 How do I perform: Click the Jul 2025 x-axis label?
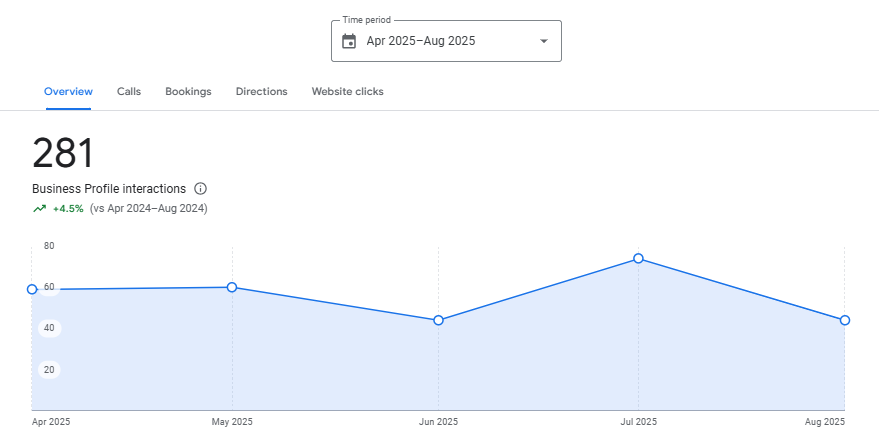point(638,422)
